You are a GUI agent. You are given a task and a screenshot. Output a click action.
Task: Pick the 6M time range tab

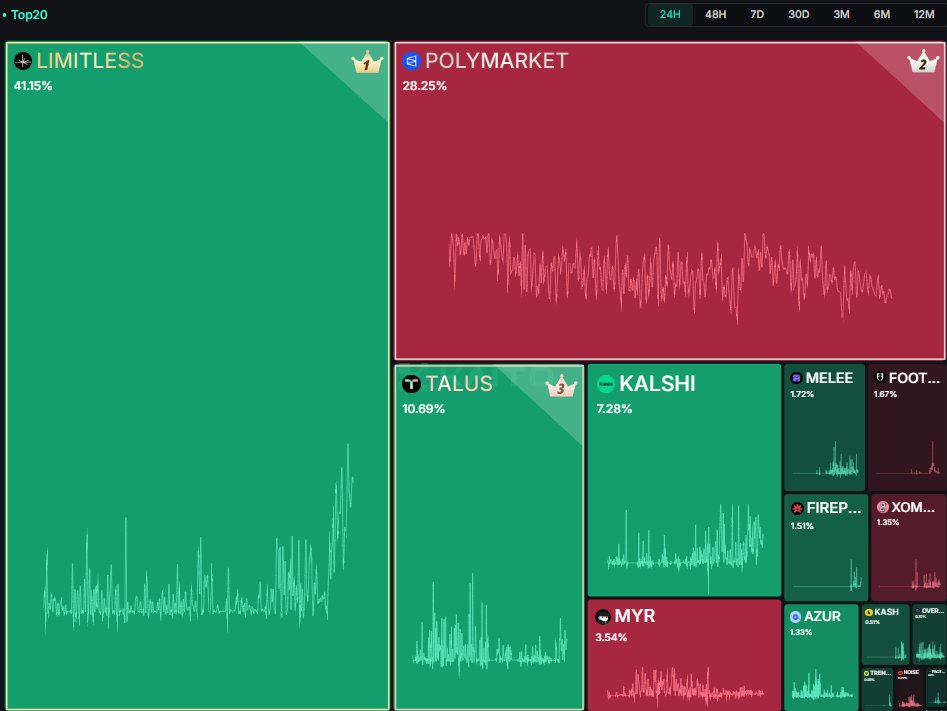point(881,14)
